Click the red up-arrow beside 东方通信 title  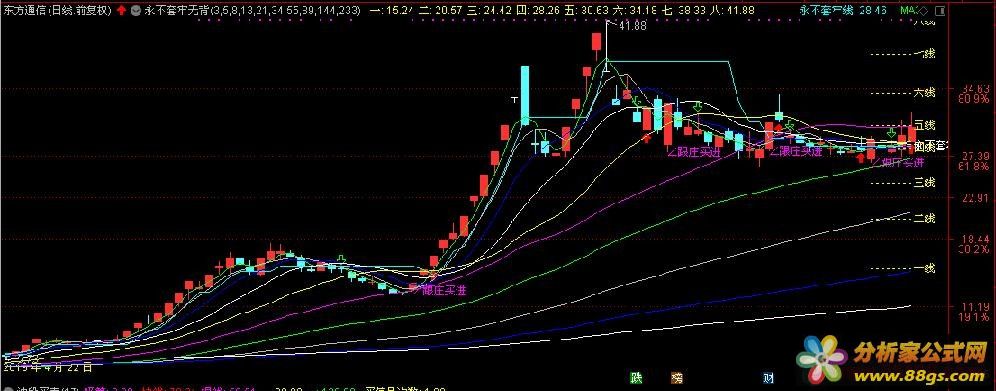point(121,11)
